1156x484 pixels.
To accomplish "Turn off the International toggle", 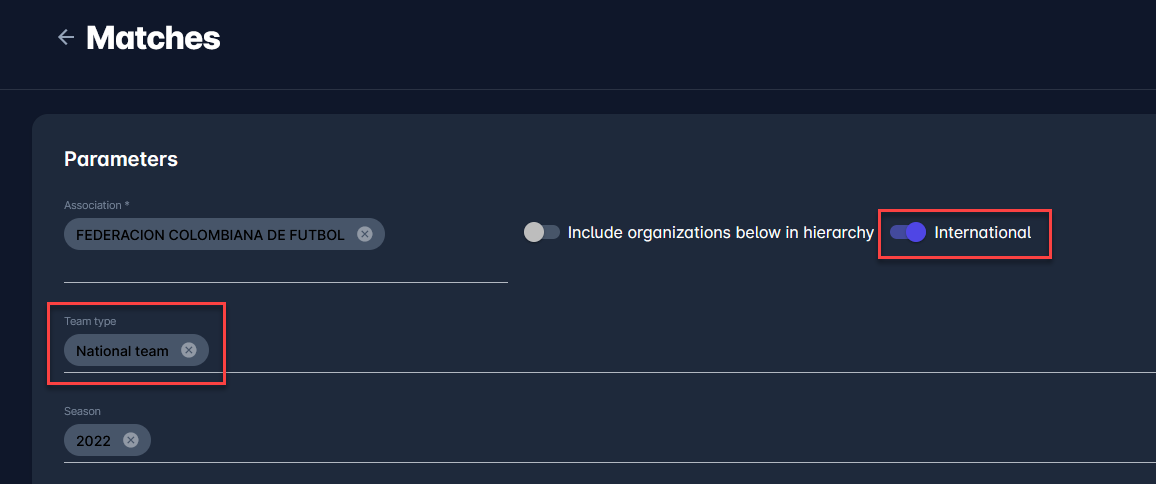I will (907, 232).
